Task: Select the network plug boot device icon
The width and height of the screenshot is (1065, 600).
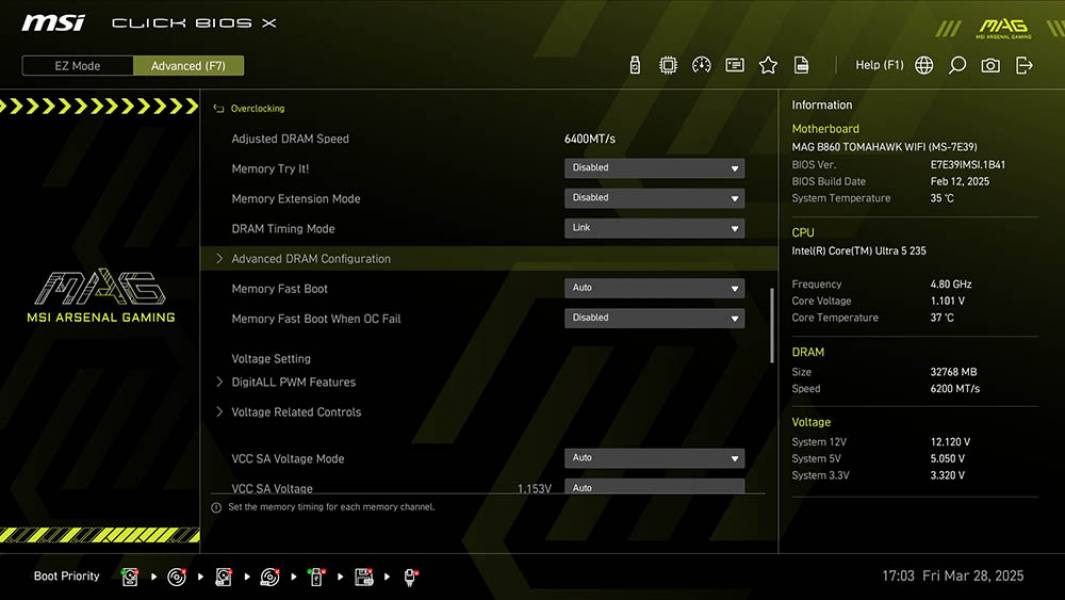Action: [410, 577]
